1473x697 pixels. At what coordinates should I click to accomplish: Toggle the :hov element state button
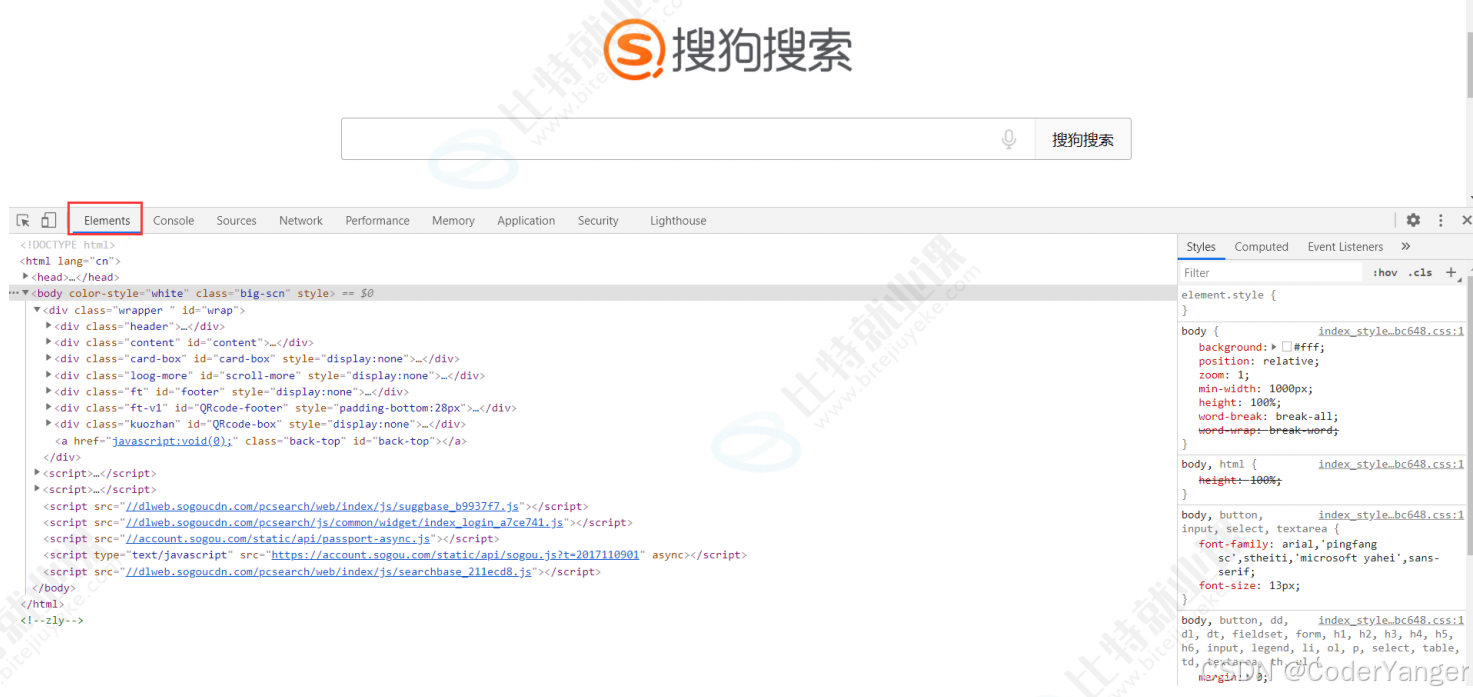click(1385, 272)
